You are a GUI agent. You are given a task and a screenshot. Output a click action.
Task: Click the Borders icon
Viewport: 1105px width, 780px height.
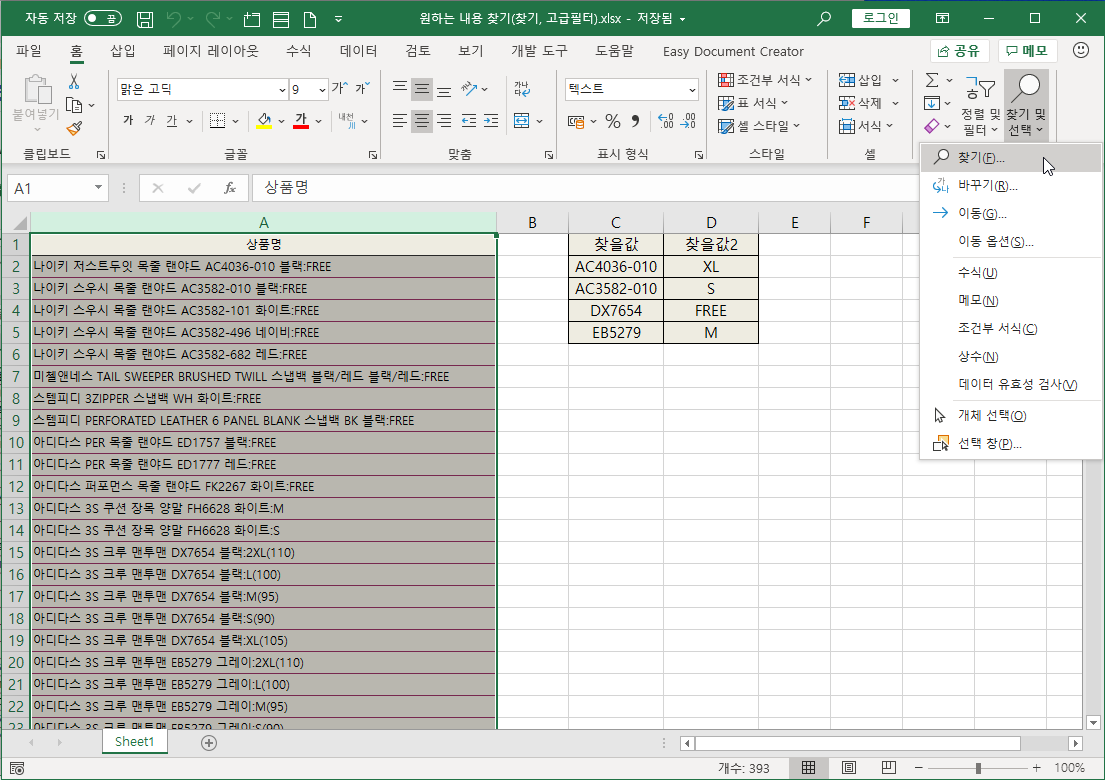tap(218, 120)
